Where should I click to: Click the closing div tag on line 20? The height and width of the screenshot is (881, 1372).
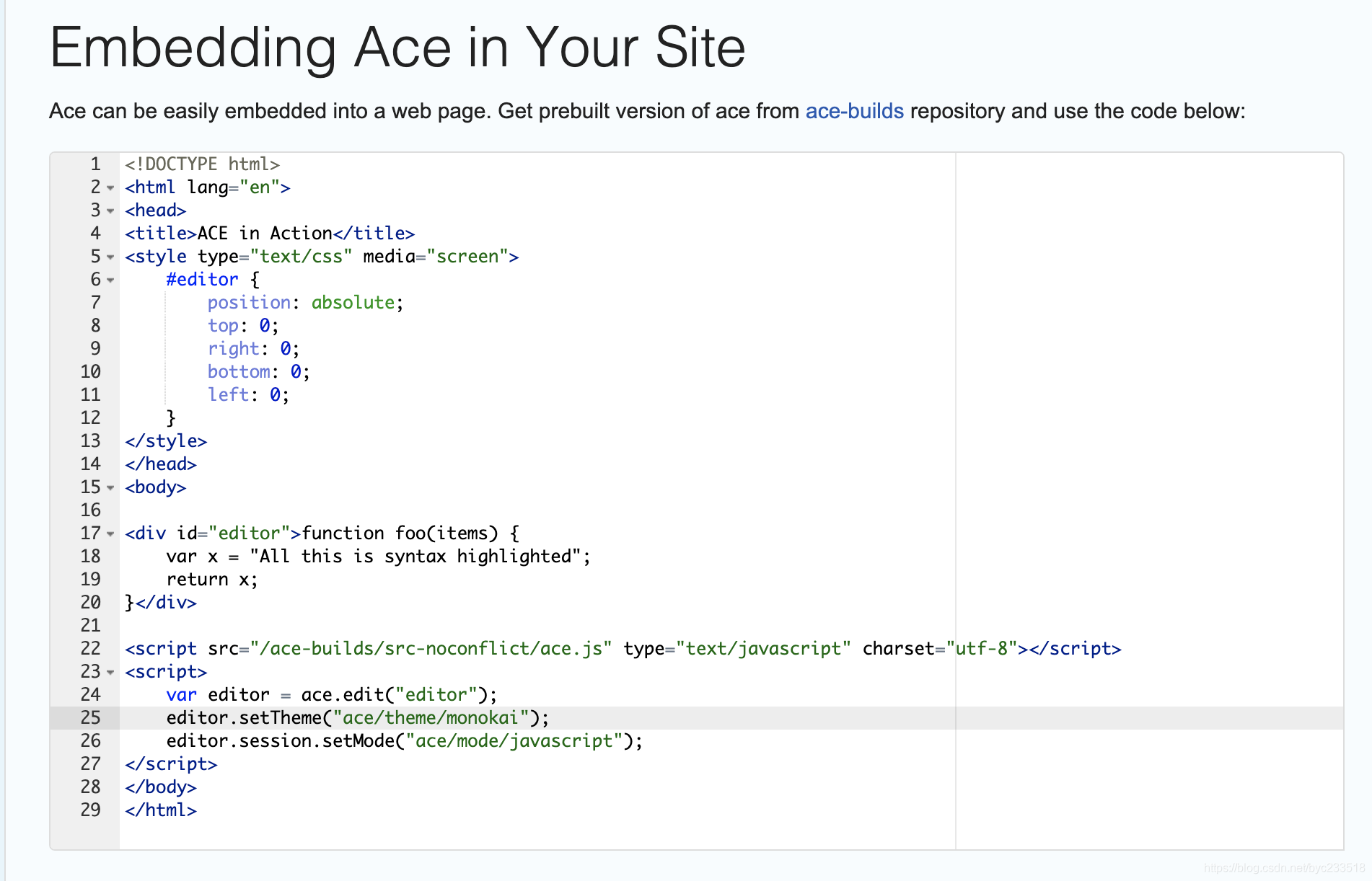166,603
